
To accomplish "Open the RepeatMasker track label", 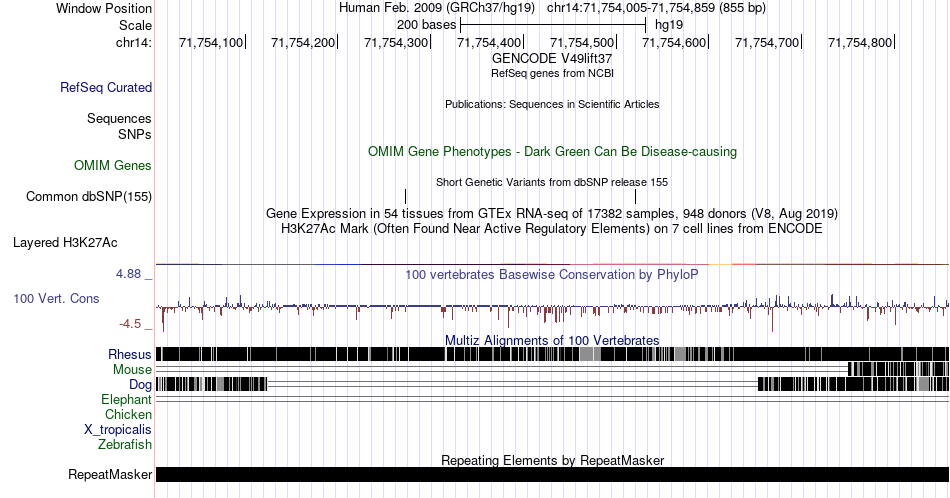I will [x=110, y=474].
